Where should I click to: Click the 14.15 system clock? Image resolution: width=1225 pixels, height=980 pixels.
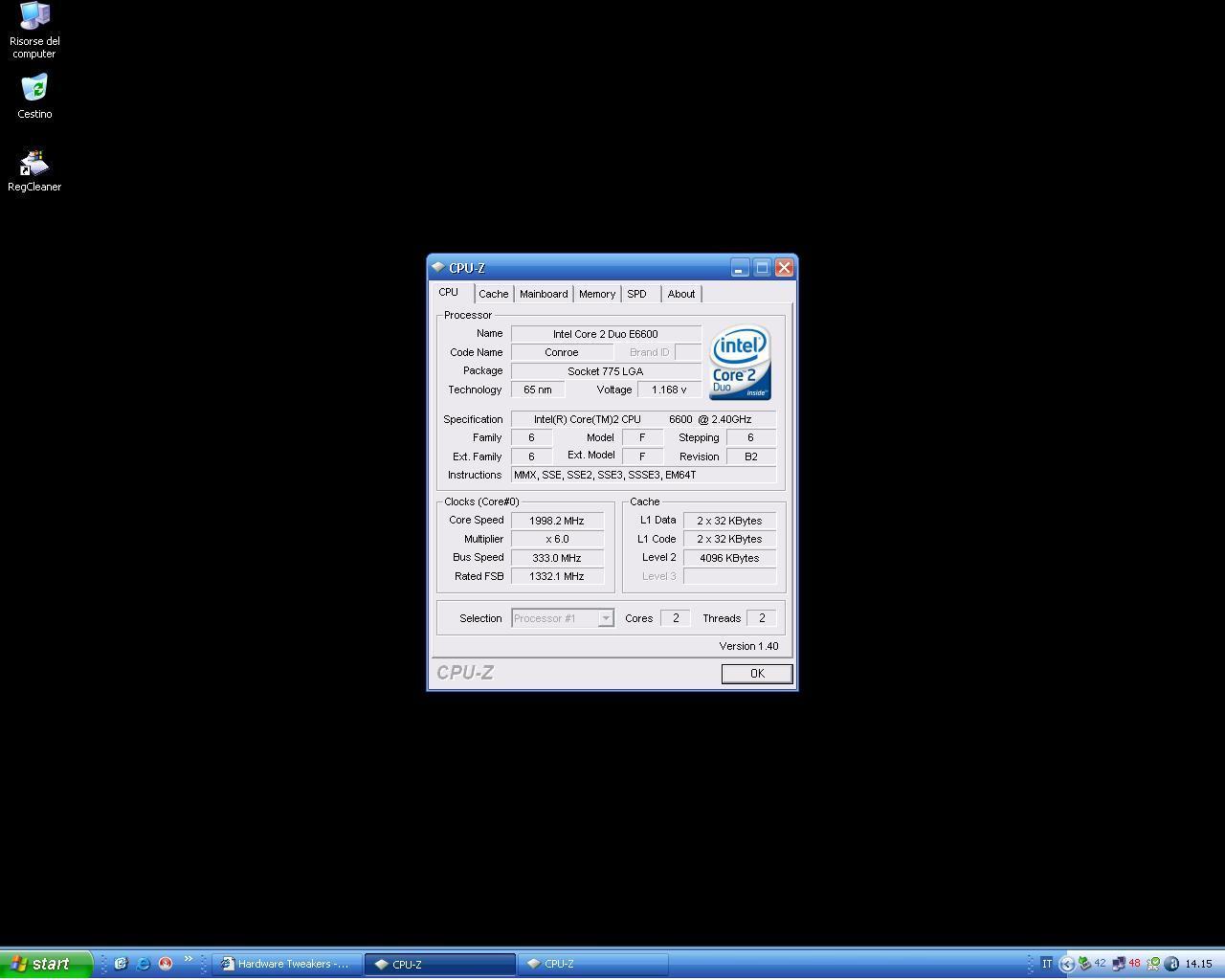coord(1198,964)
